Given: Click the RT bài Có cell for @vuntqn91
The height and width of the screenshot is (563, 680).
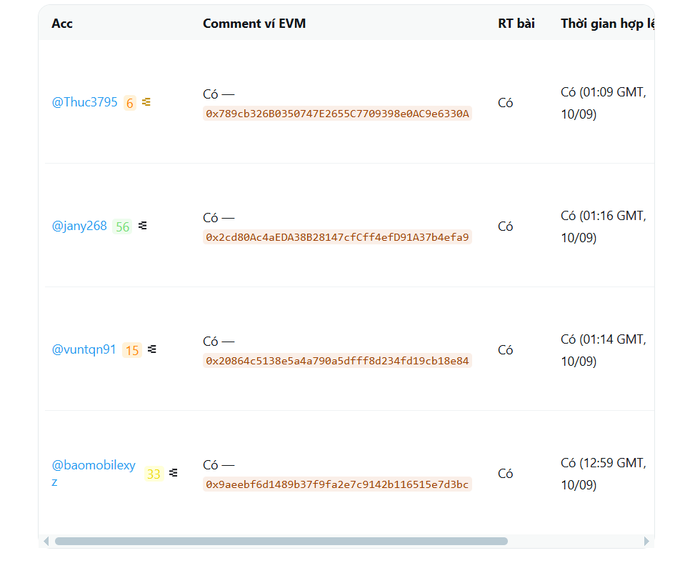Looking at the screenshot, I should [505, 350].
